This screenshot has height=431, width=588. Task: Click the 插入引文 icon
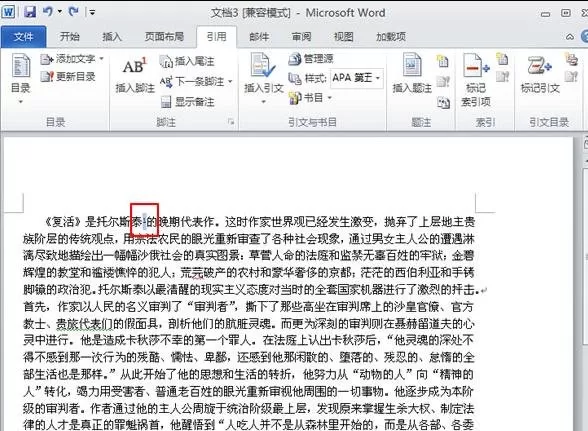pos(263,65)
